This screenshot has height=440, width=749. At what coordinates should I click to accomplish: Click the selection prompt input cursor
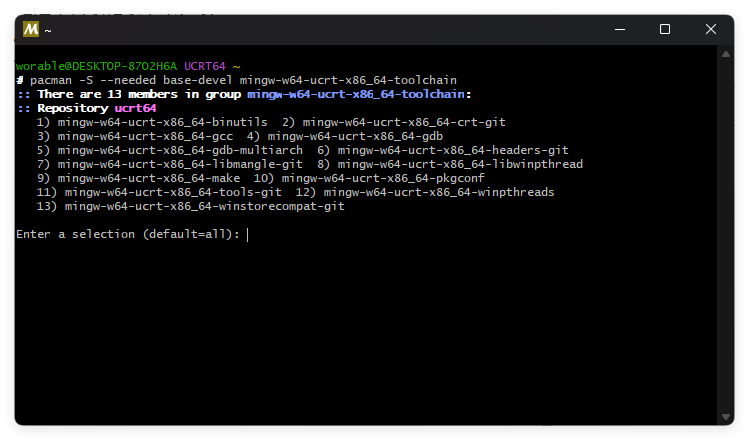coord(247,234)
